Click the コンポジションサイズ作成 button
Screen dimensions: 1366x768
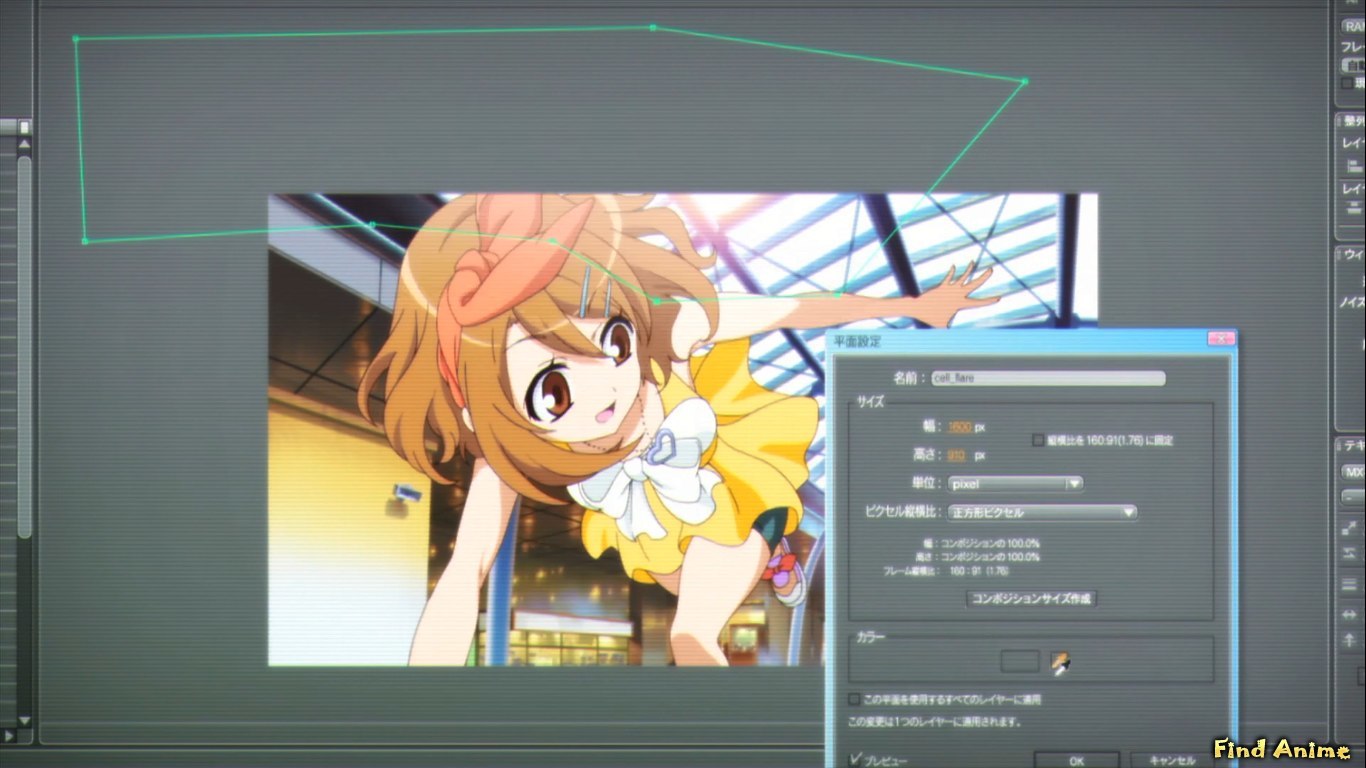click(x=1032, y=598)
